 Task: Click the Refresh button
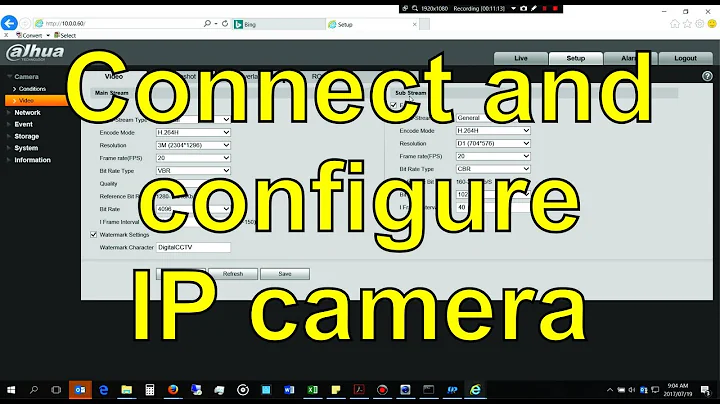tap(233, 274)
